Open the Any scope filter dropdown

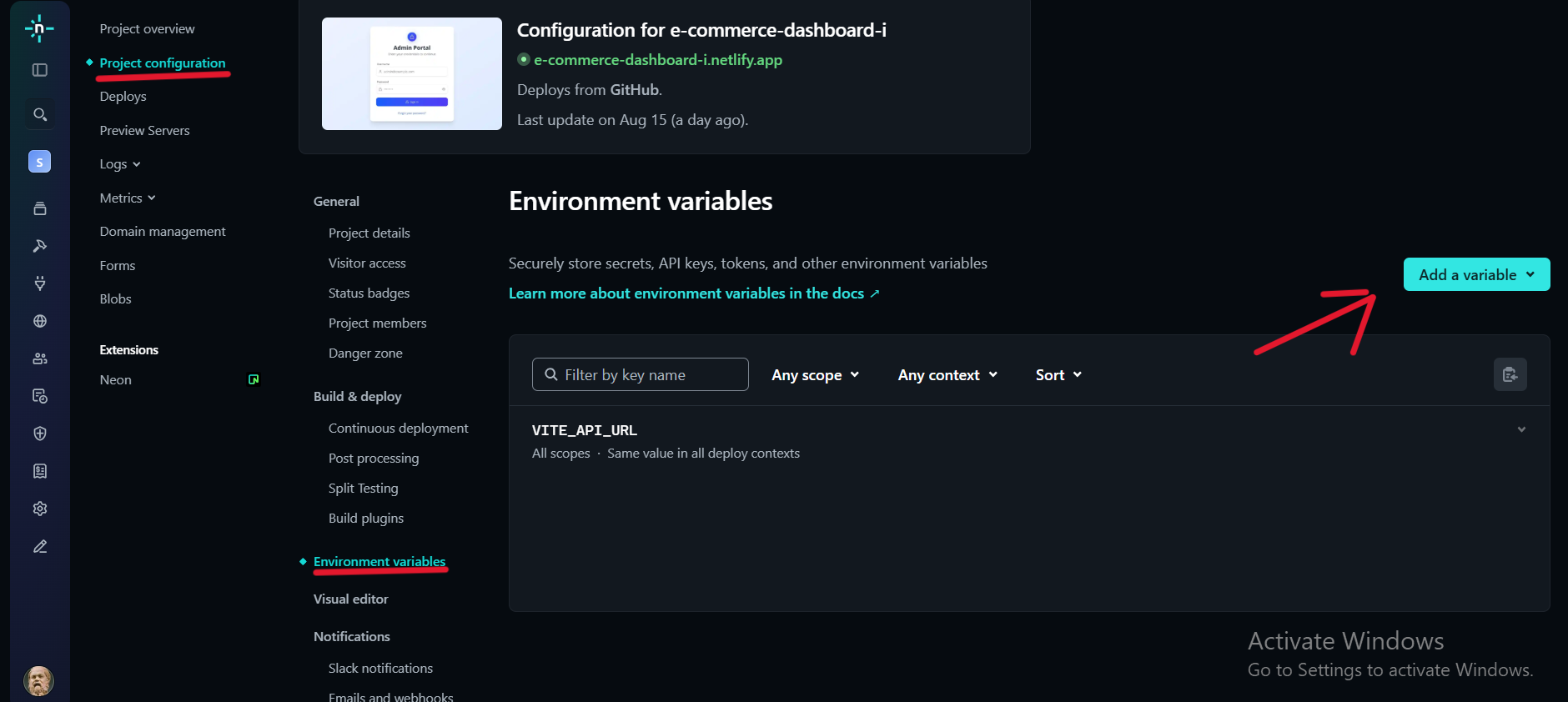coord(815,375)
